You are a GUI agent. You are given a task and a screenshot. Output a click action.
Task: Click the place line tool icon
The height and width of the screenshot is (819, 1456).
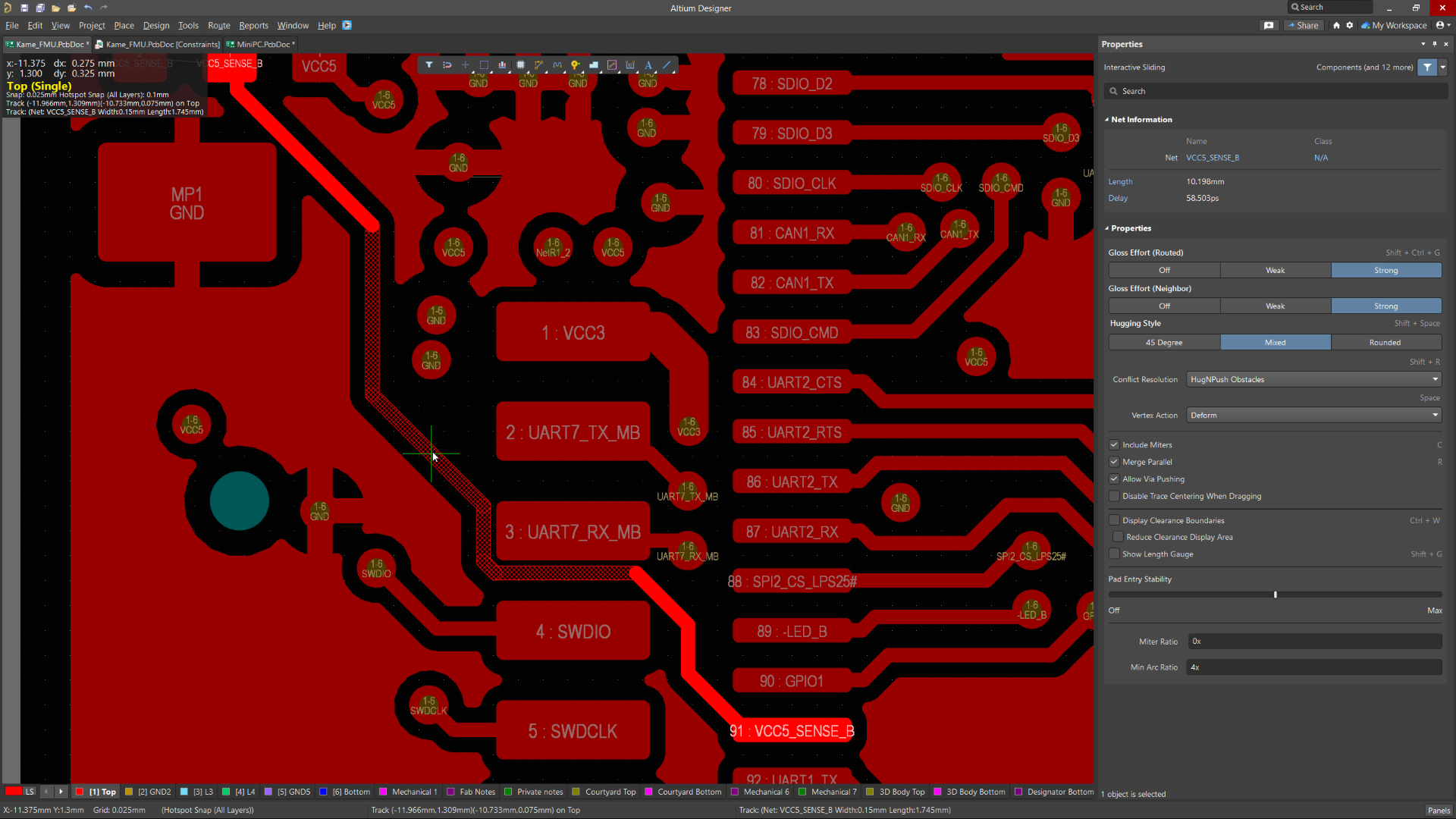coord(667,65)
